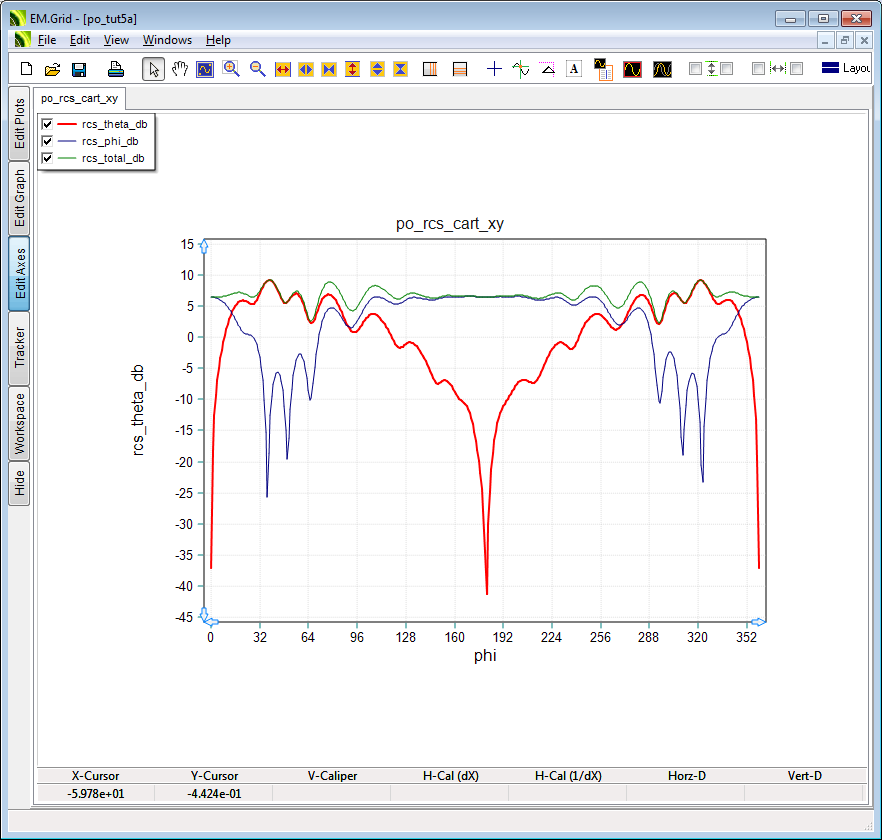Click the New file icon
The image size is (882, 840).
click(27, 69)
